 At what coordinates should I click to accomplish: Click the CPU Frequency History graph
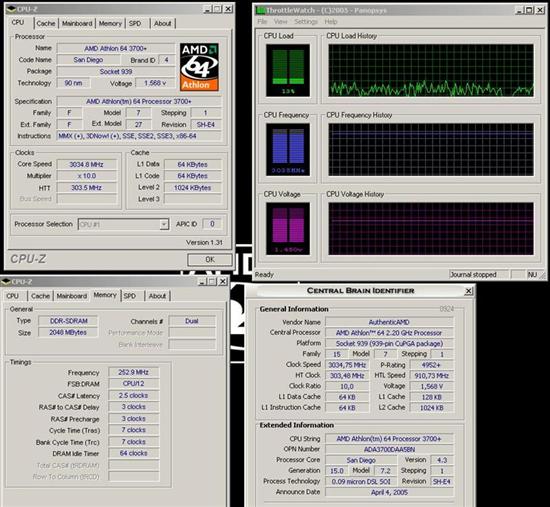[431, 150]
